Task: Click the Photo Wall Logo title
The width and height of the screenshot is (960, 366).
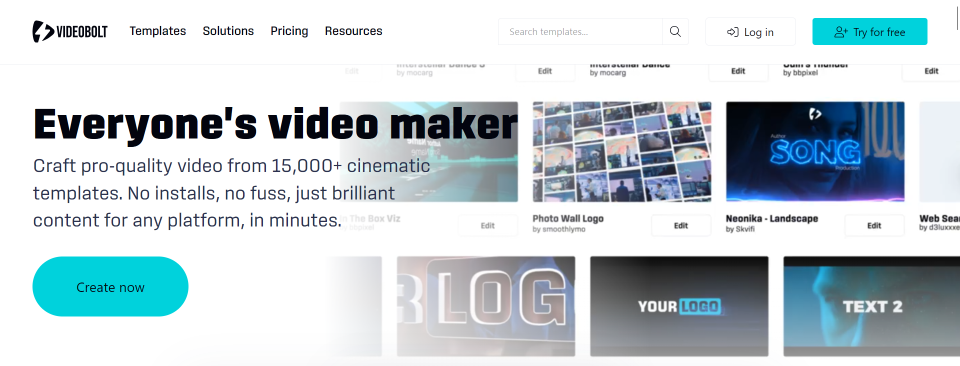Action: (568, 218)
